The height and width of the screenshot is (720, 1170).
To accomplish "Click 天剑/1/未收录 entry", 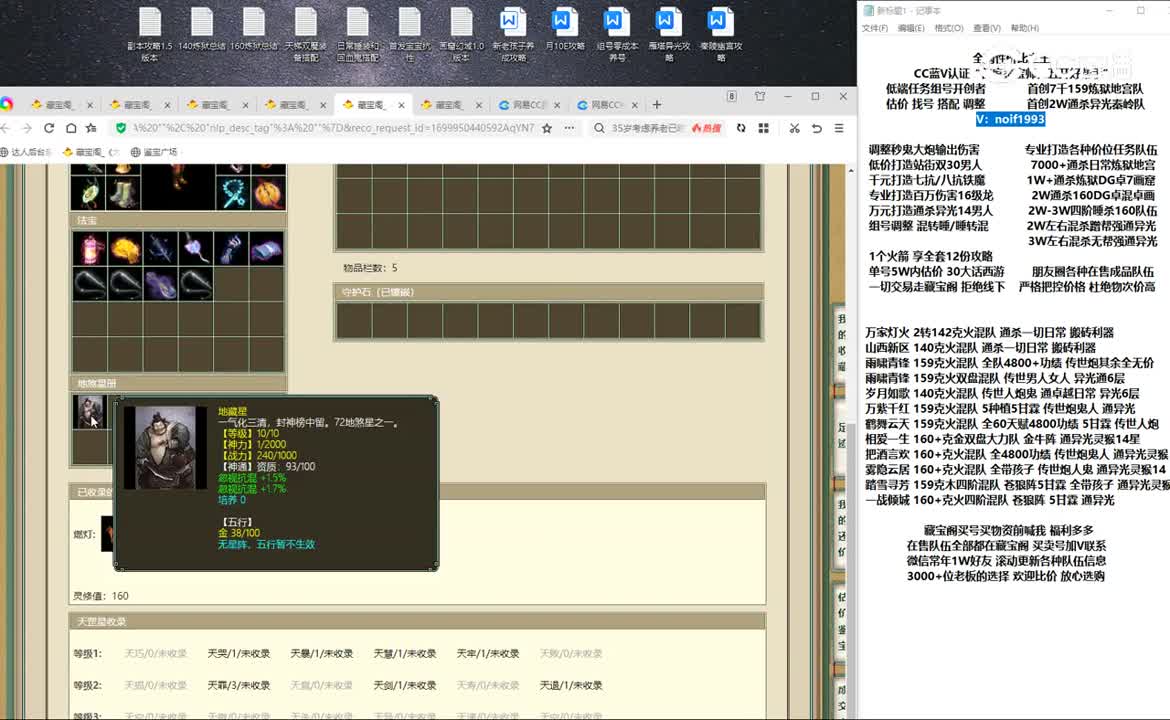I will pos(404,685).
